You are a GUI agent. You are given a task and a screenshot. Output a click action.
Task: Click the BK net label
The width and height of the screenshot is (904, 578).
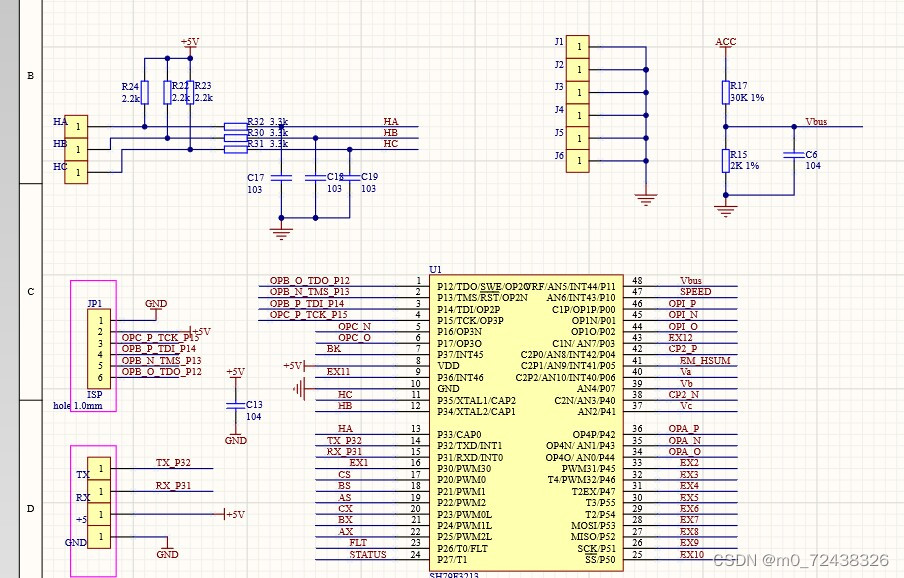point(334,349)
